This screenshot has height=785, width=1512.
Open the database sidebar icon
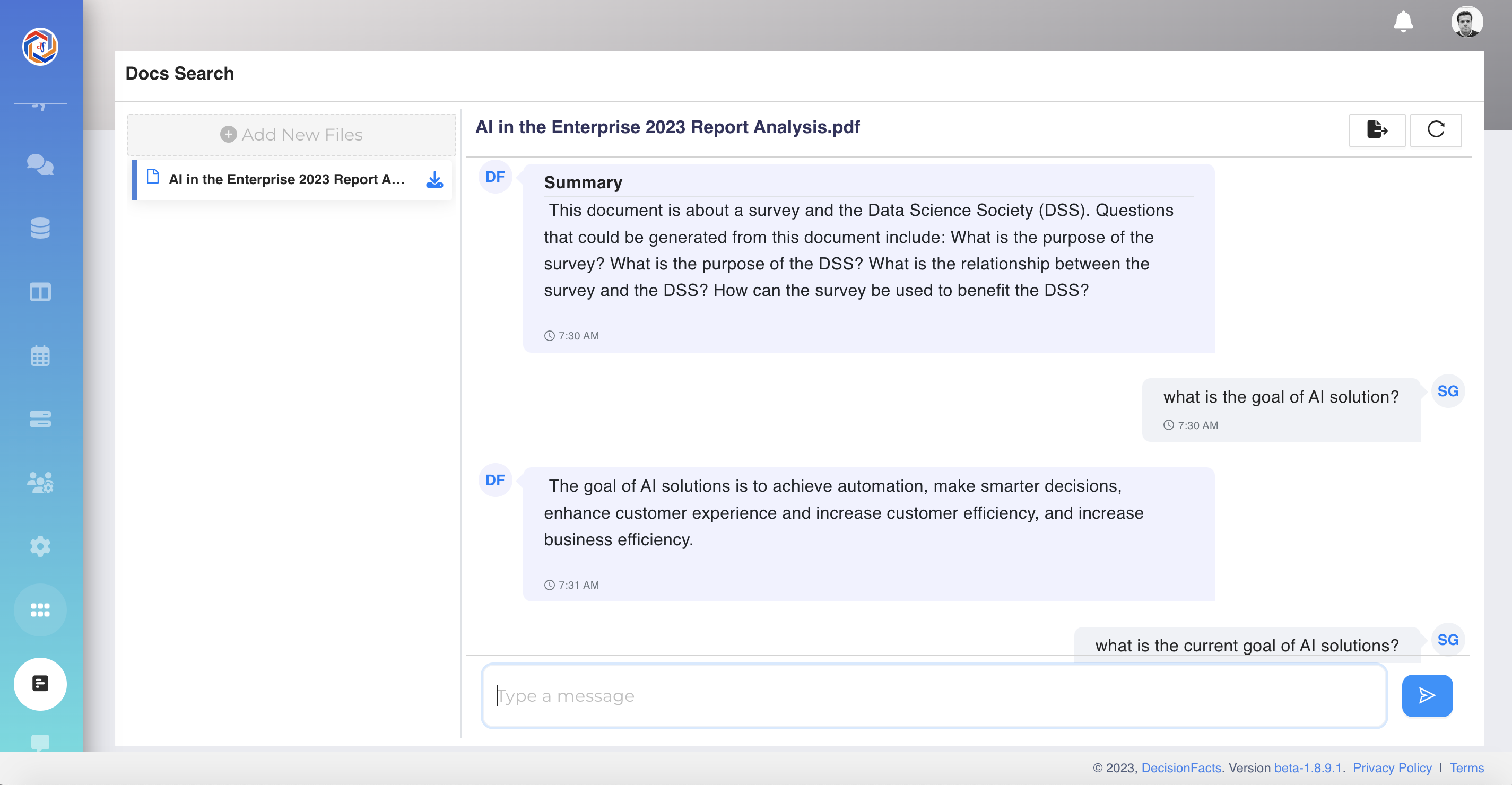40,228
